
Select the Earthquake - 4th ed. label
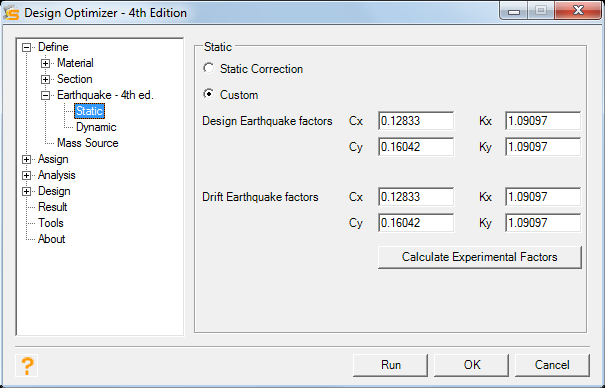tap(105, 95)
